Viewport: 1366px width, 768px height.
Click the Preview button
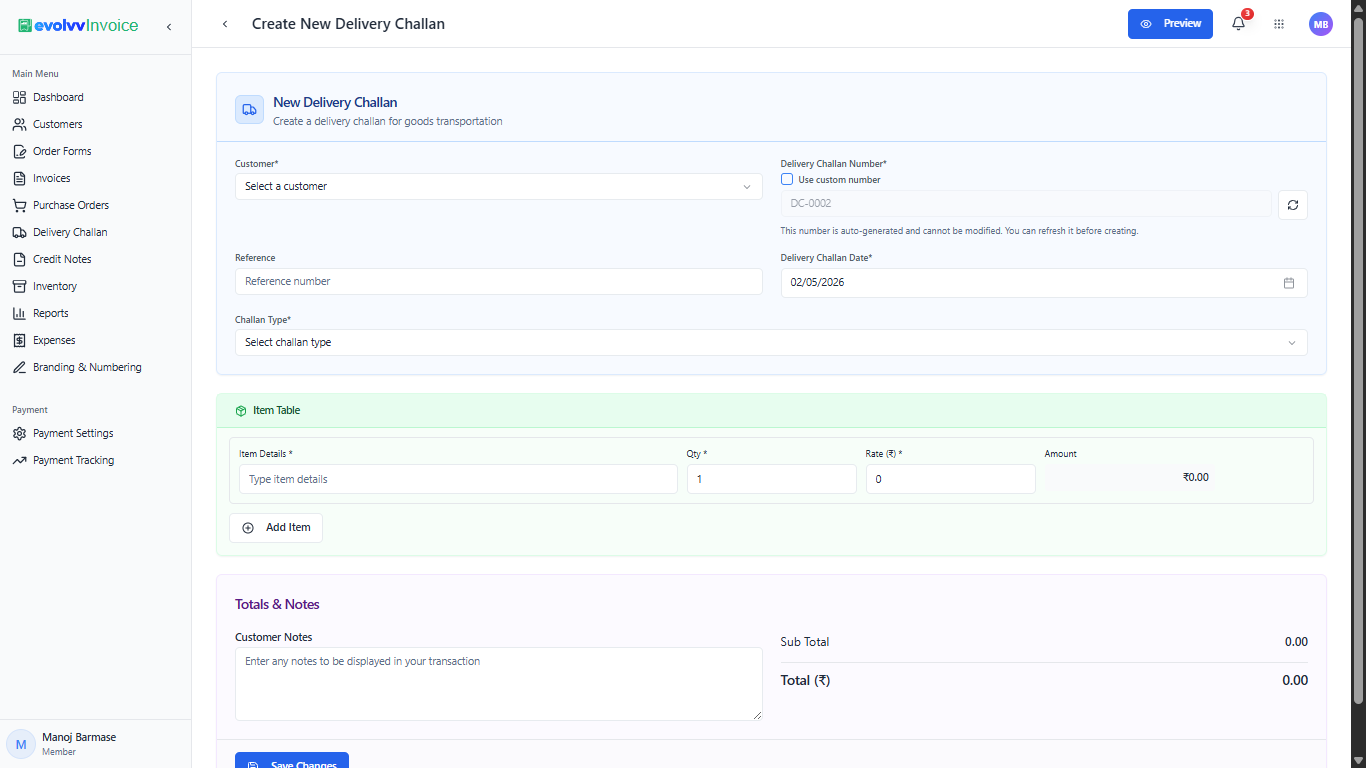click(1170, 24)
